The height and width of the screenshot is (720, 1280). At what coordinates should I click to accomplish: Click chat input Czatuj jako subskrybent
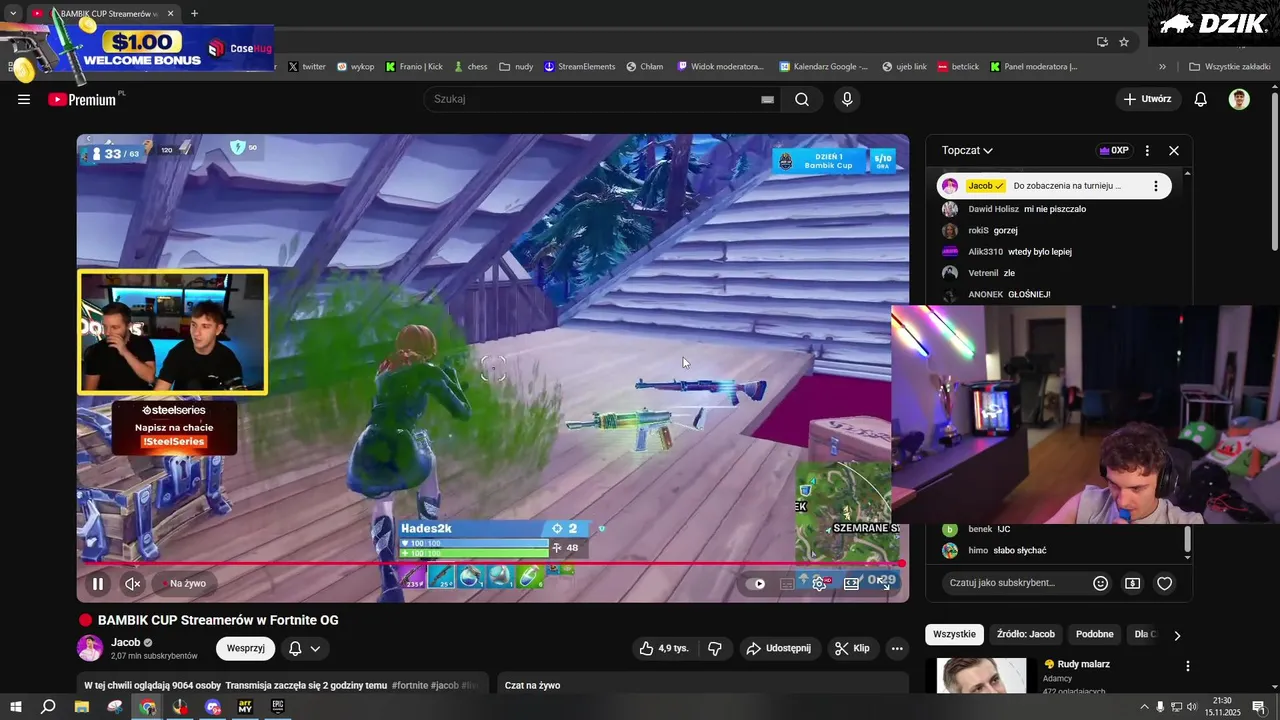(x=1015, y=583)
